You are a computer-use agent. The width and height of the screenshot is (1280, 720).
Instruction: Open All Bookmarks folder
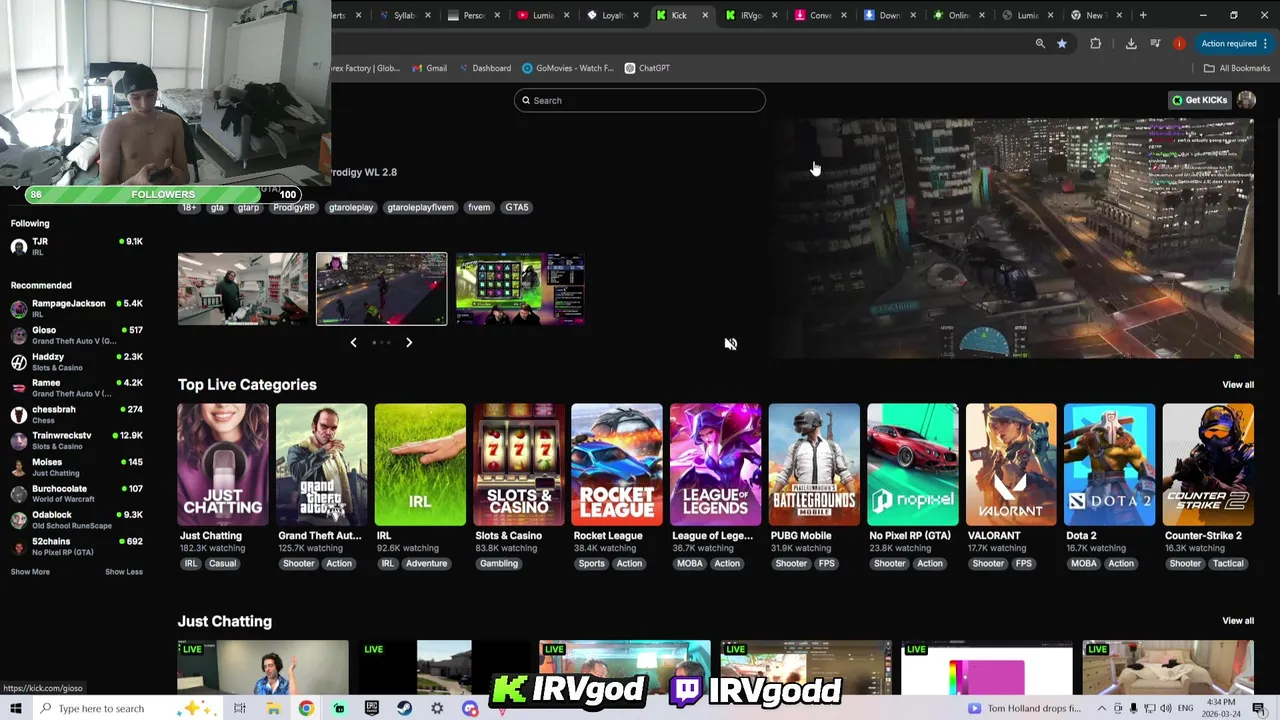[x=1237, y=68]
